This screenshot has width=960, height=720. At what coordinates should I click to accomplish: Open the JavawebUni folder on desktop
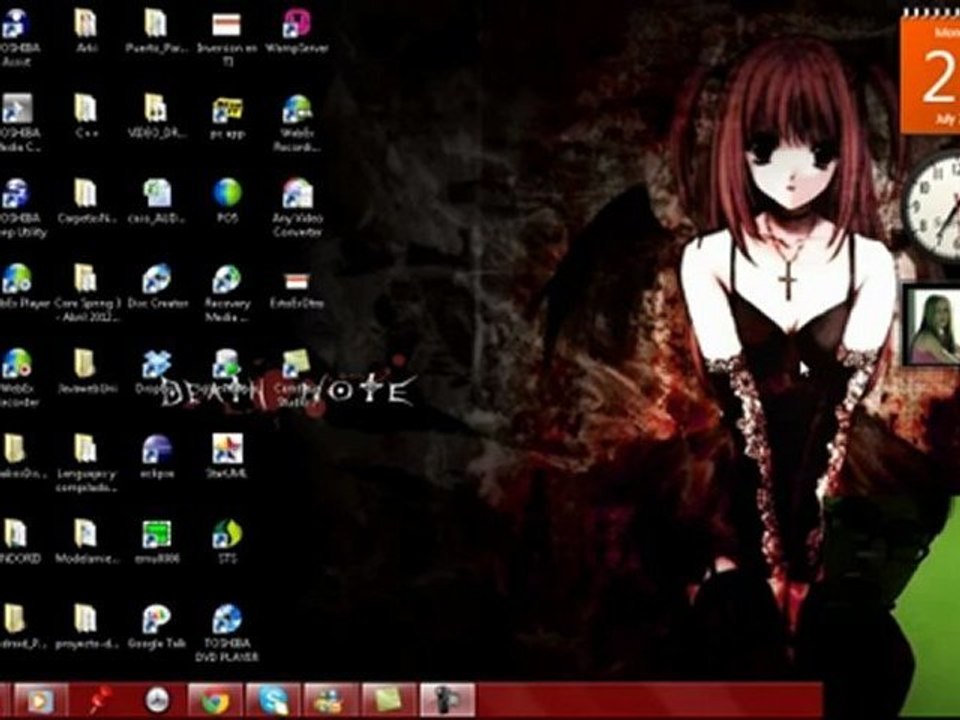[x=86, y=370]
